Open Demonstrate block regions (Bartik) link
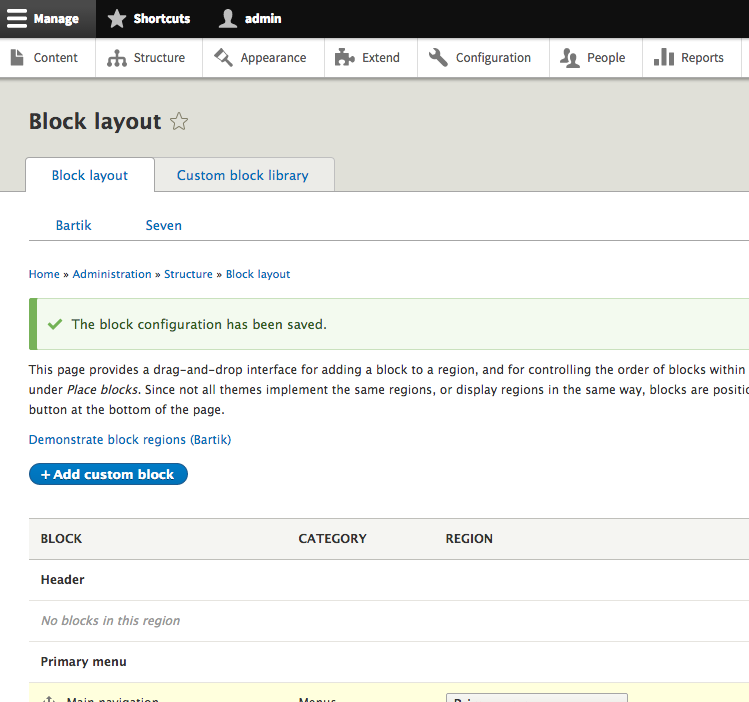Viewport: 749px width, 702px height. [x=130, y=439]
